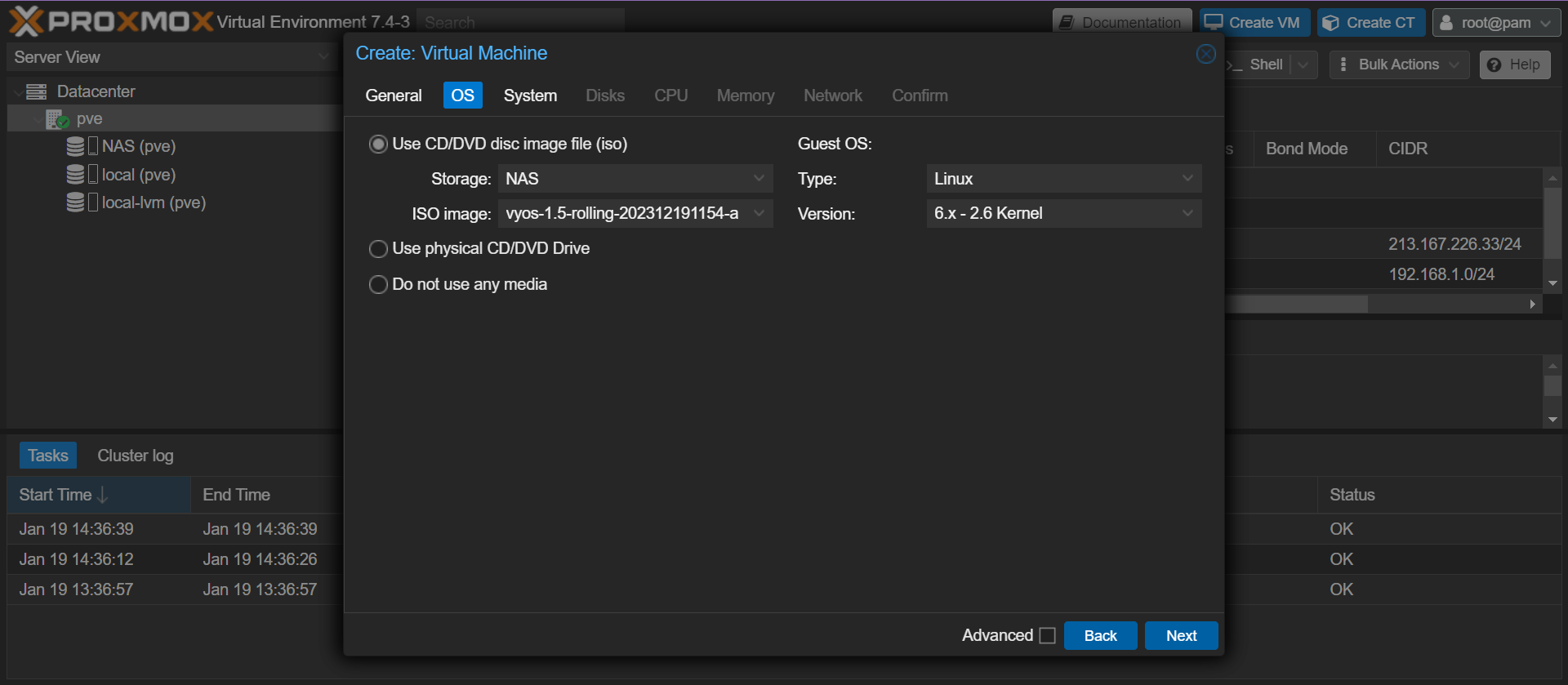
Task: Click the Datacenter server icon
Action: tap(36, 91)
